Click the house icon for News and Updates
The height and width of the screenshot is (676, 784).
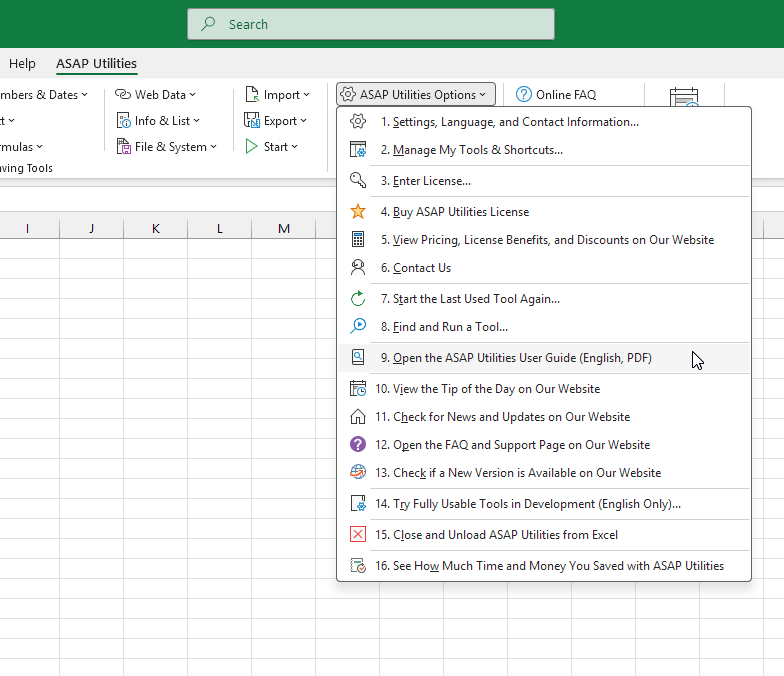coord(358,416)
